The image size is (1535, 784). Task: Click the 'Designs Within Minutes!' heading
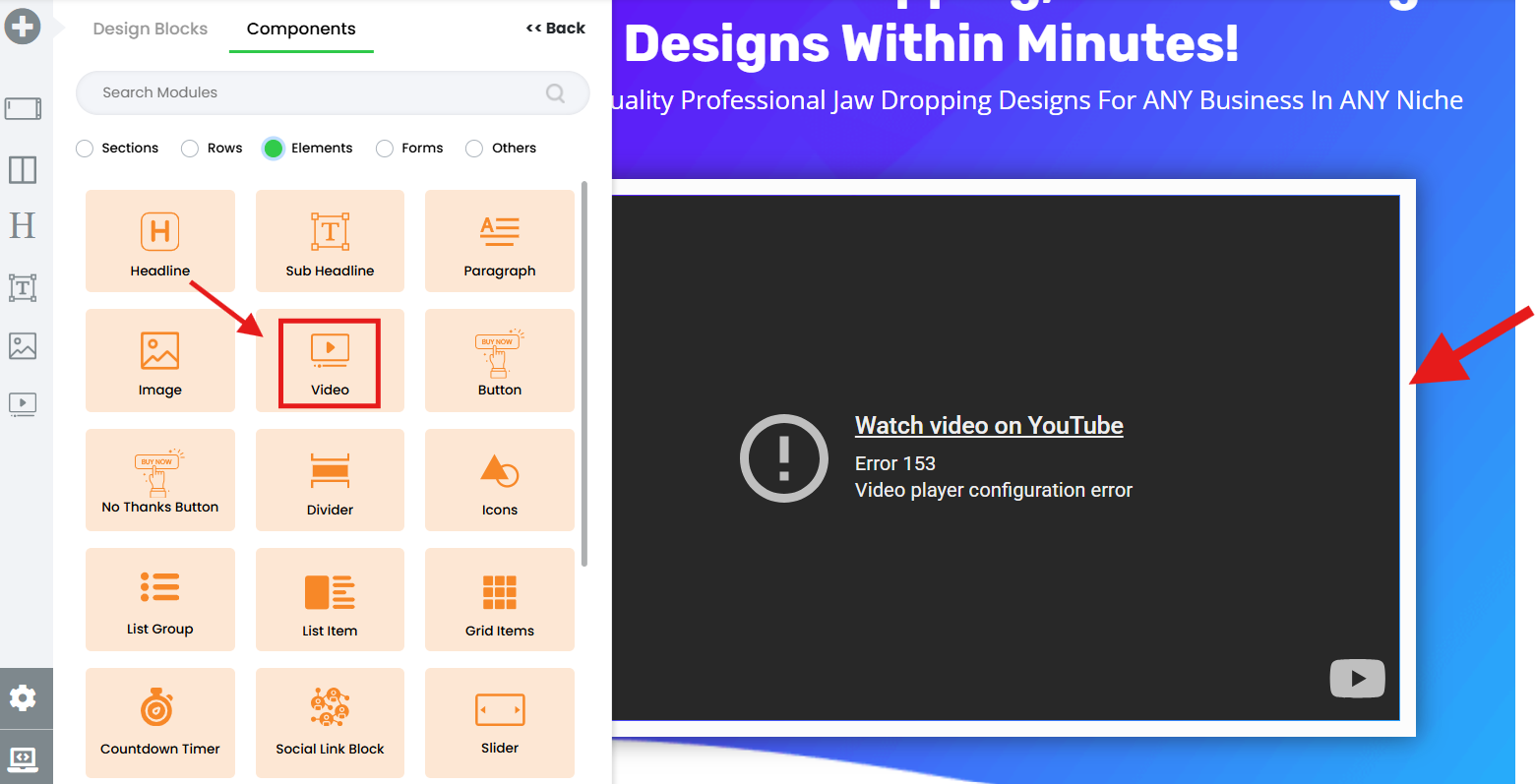point(931,44)
